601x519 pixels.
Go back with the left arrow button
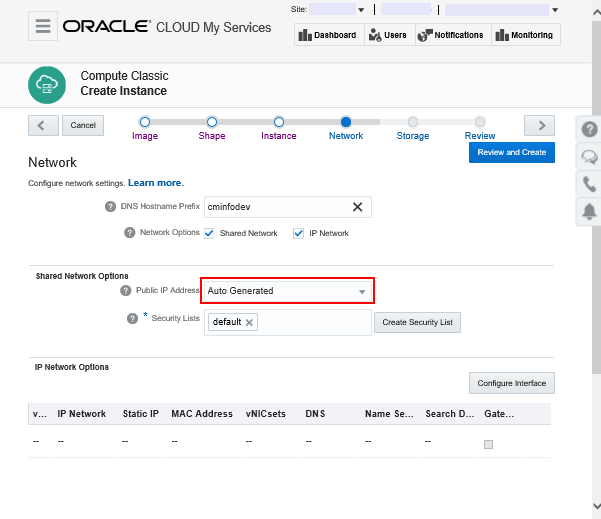(43, 125)
